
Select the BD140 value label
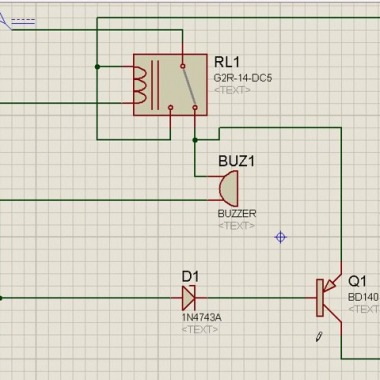tap(363, 297)
